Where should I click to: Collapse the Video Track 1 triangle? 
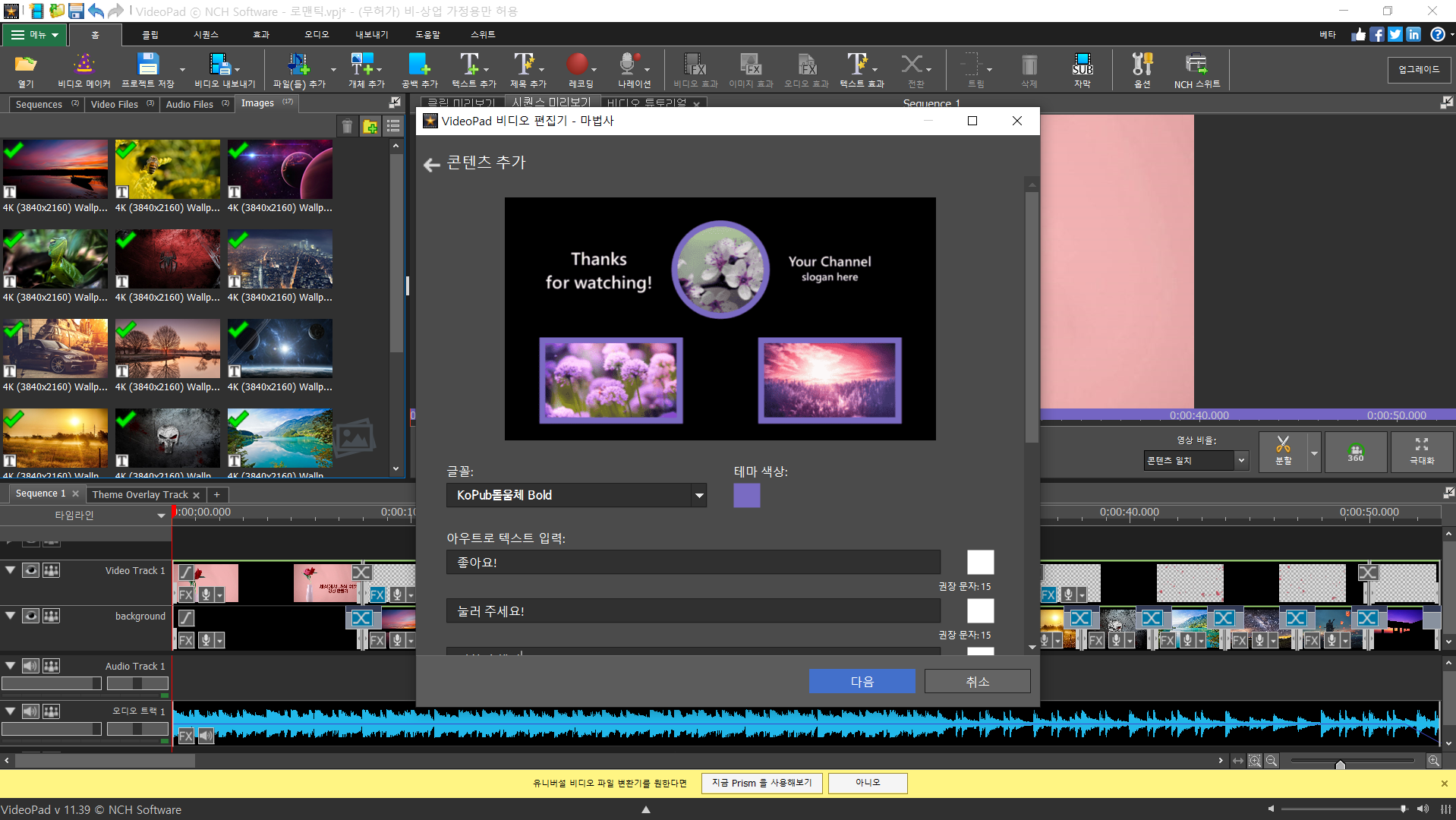[11, 569]
